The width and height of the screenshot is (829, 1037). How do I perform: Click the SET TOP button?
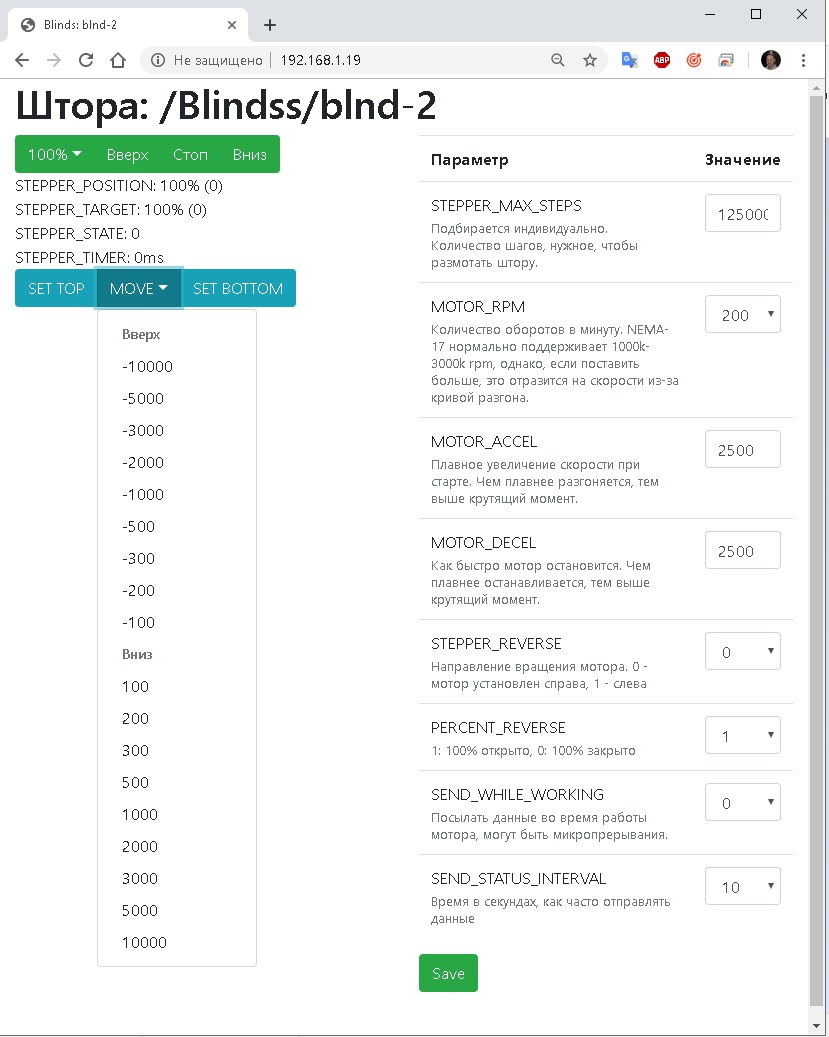pos(56,289)
